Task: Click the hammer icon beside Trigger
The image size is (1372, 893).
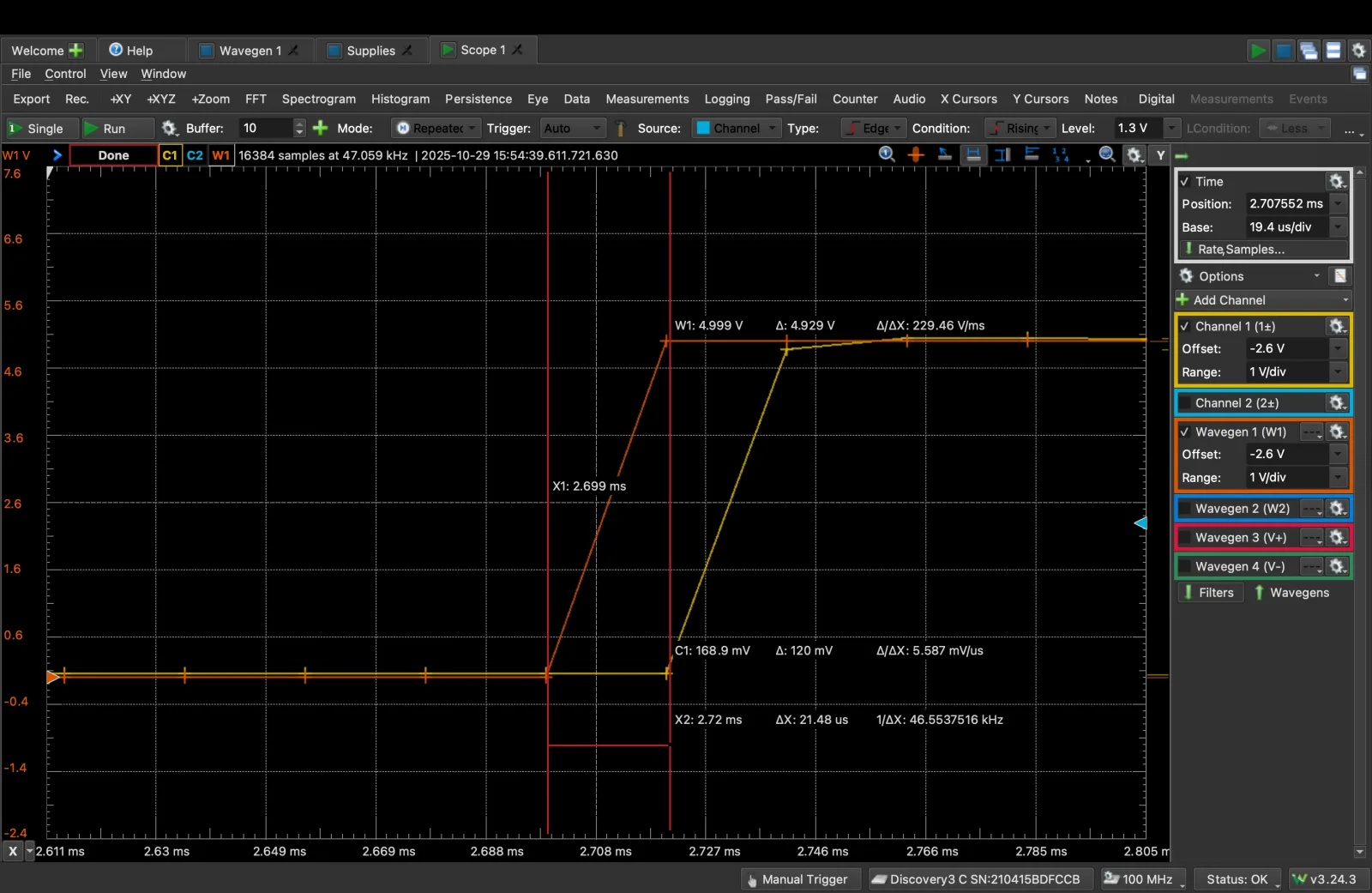Action: [x=621, y=128]
